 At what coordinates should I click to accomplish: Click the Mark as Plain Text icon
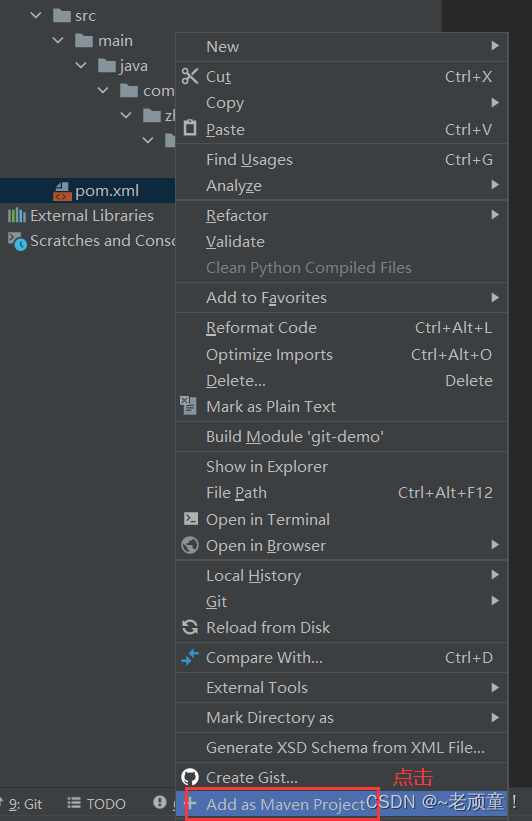click(x=189, y=405)
